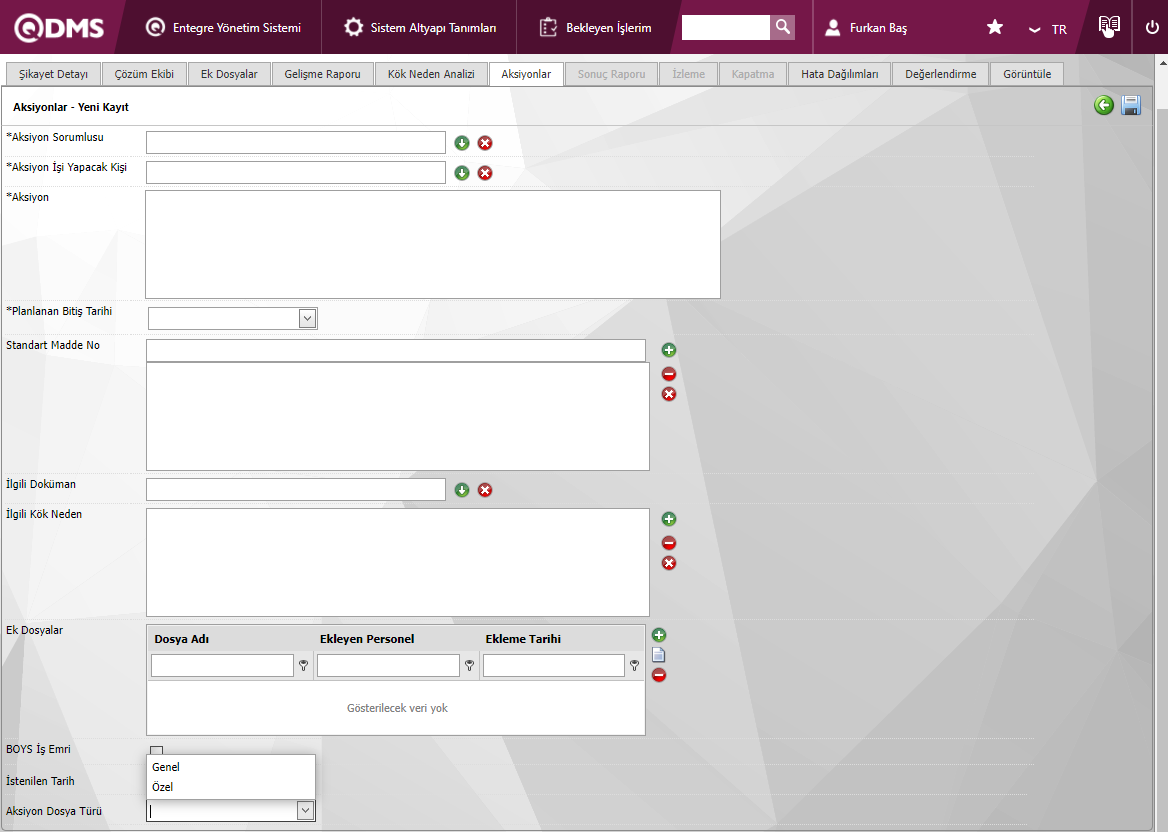Viewport: 1168px width, 832px height.
Task: Select person for Aksiyon Sorumlusu green icon
Action: (x=462, y=143)
